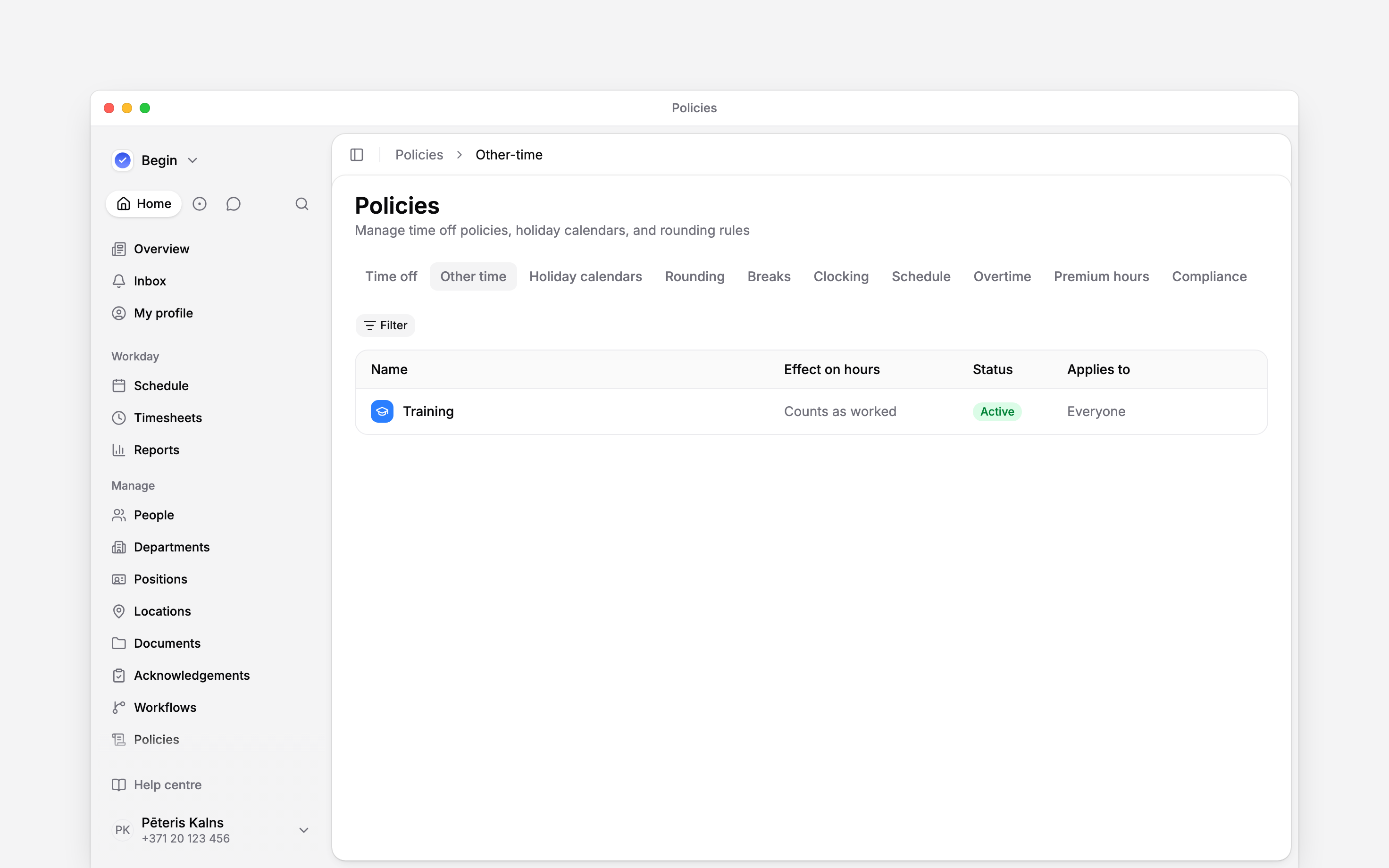Image resolution: width=1389 pixels, height=868 pixels.
Task: Click the Locations pin icon
Action: (x=119, y=611)
